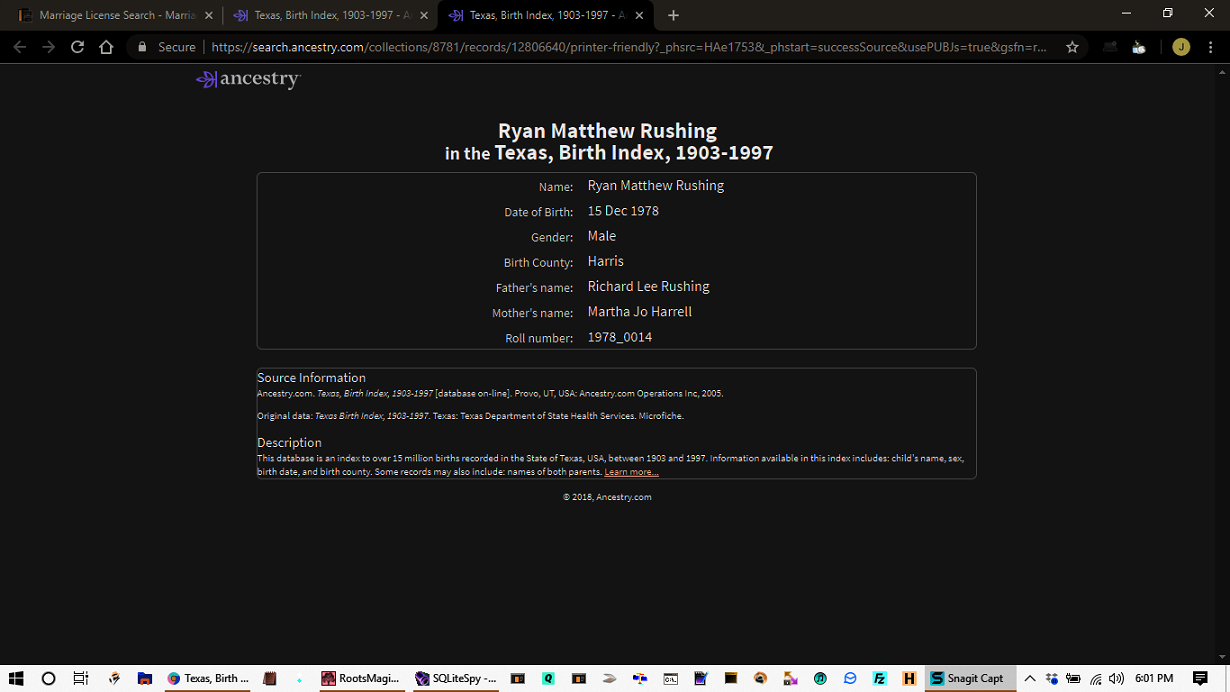Viewport: 1230px width, 692px height.
Task: Close the Marriage License Search tab
Action: pyautogui.click(x=208, y=15)
